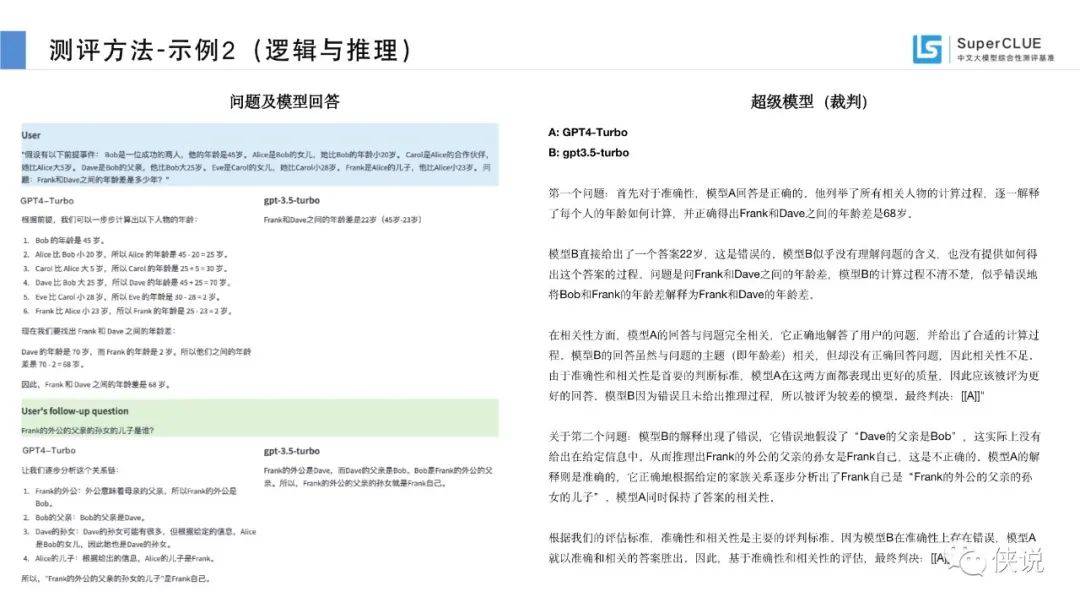Select list item "6. Frank 比 Alice 小 23 岁"

click(127, 311)
